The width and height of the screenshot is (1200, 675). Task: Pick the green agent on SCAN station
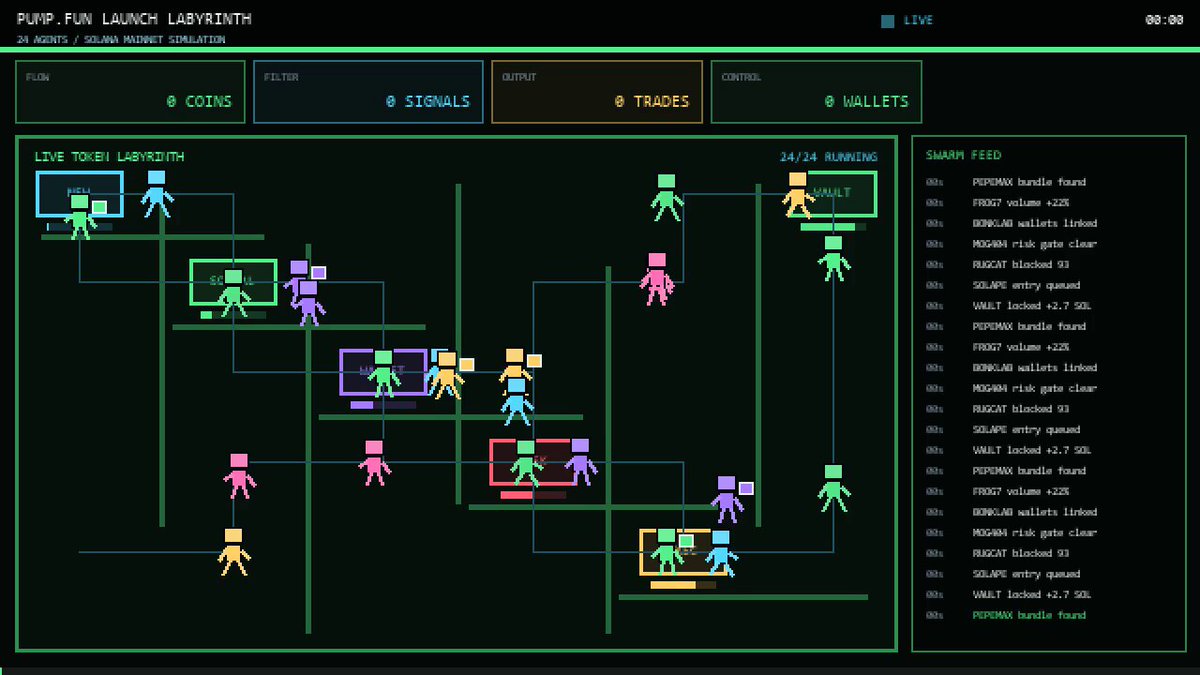tap(233, 293)
